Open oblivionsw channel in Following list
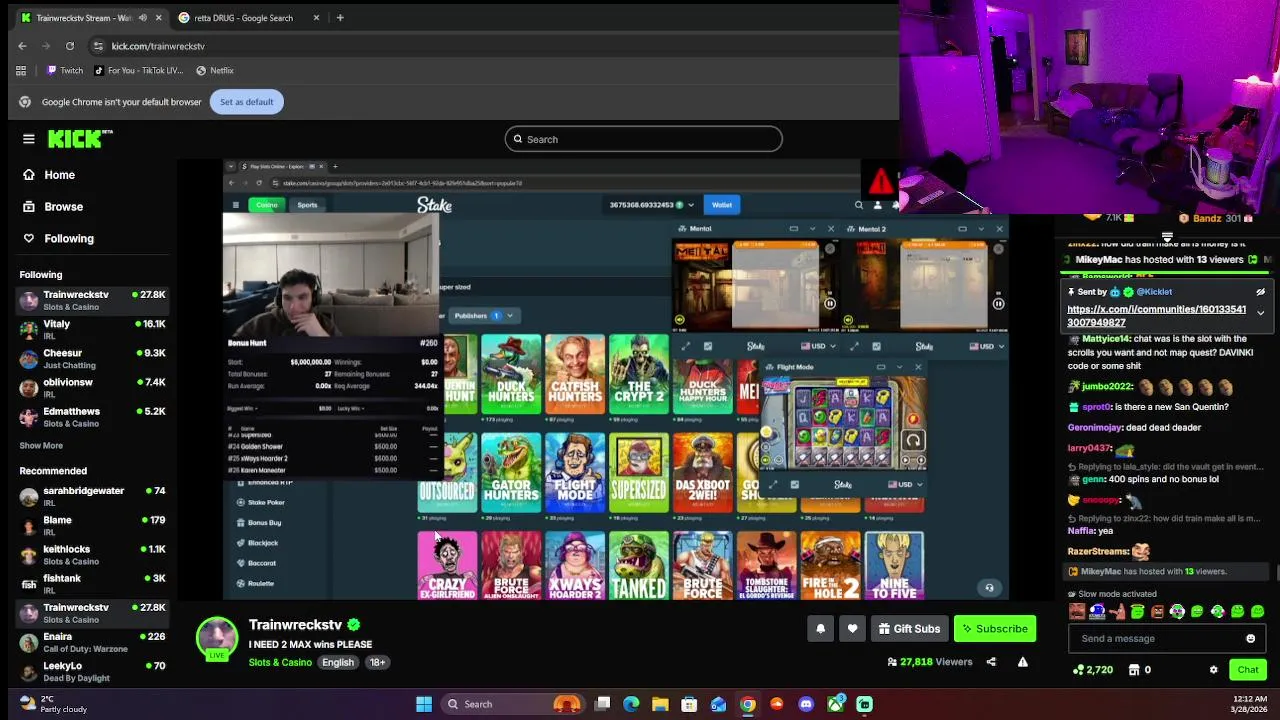This screenshot has width=1280, height=720. click(92, 388)
